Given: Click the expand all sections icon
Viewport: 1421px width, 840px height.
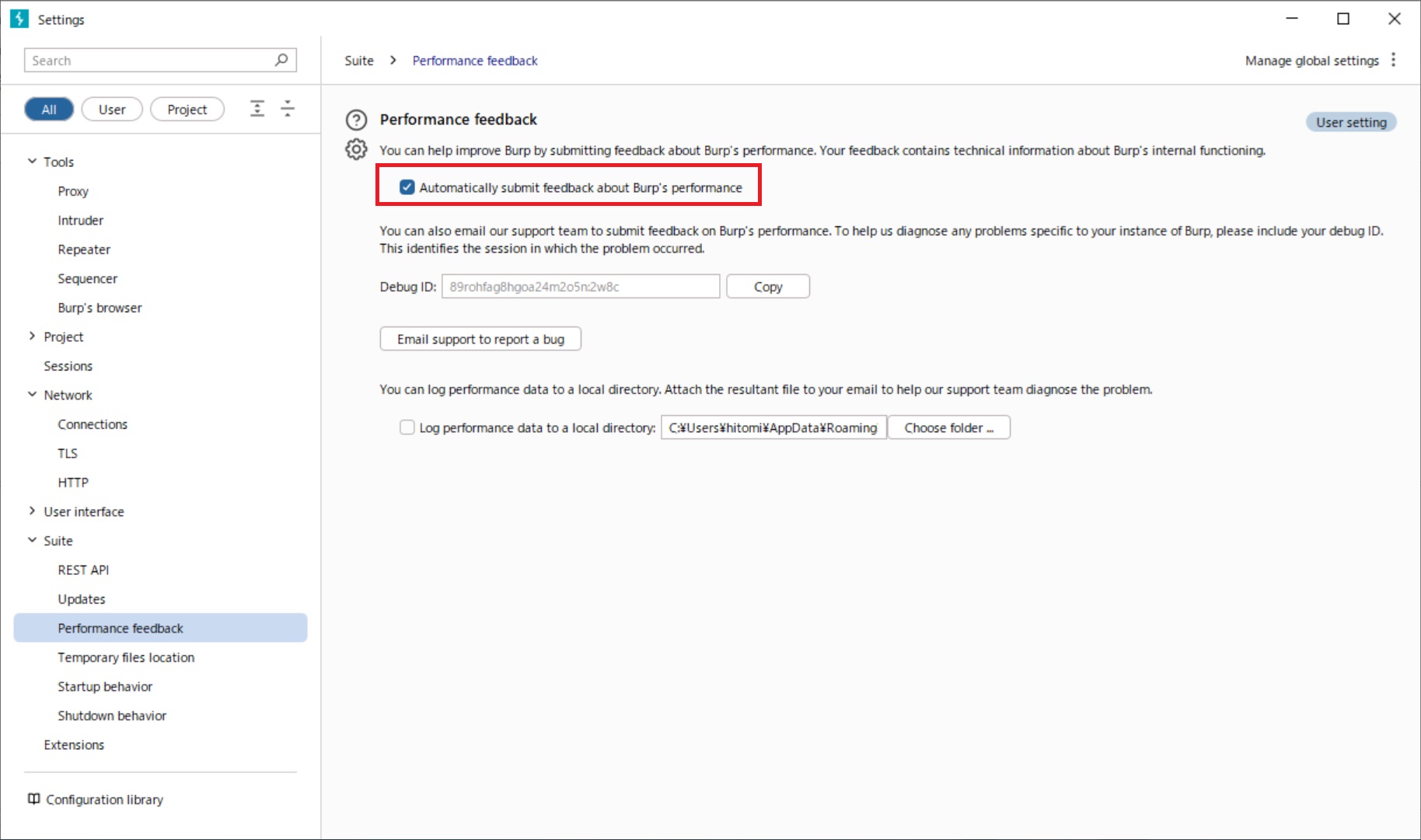Looking at the screenshot, I should (x=257, y=109).
